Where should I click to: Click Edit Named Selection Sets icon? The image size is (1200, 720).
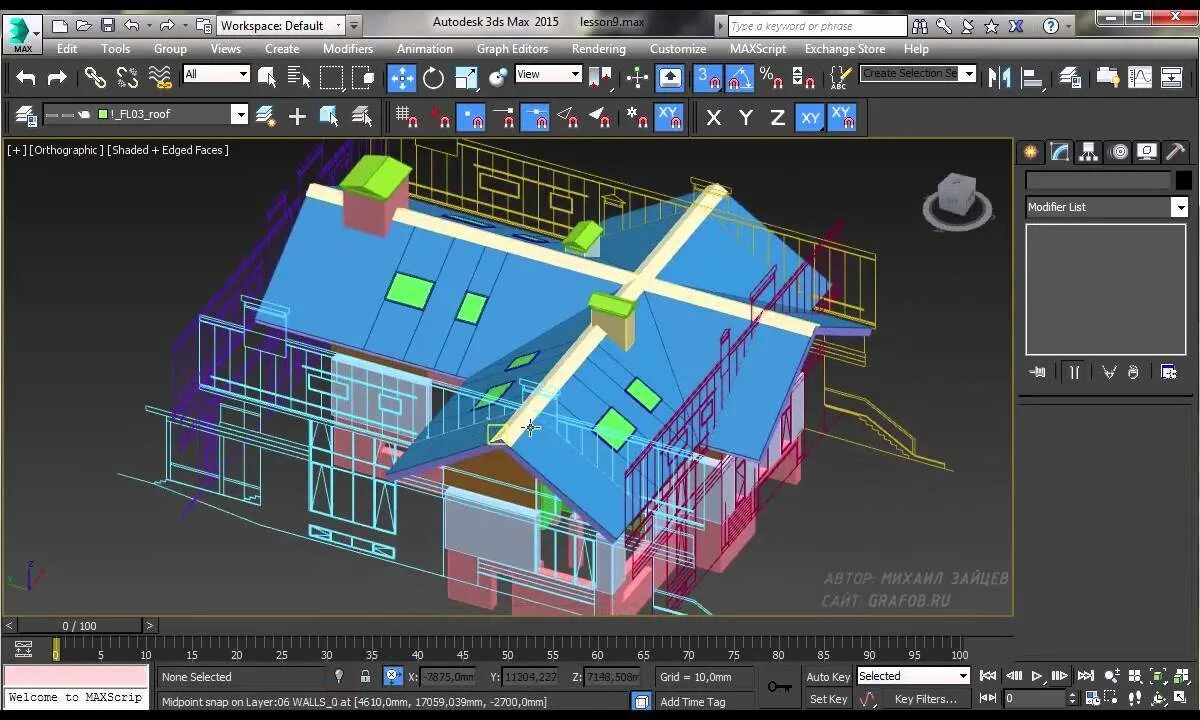tap(841, 77)
